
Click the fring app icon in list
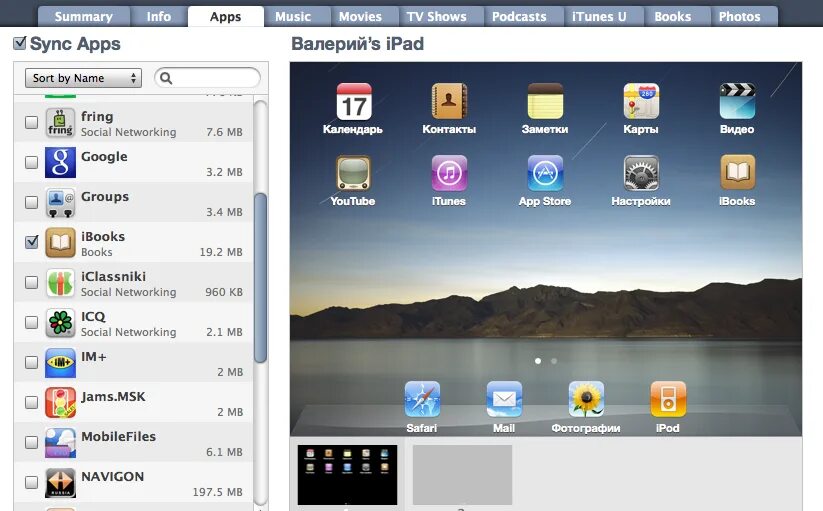click(60, 122)
